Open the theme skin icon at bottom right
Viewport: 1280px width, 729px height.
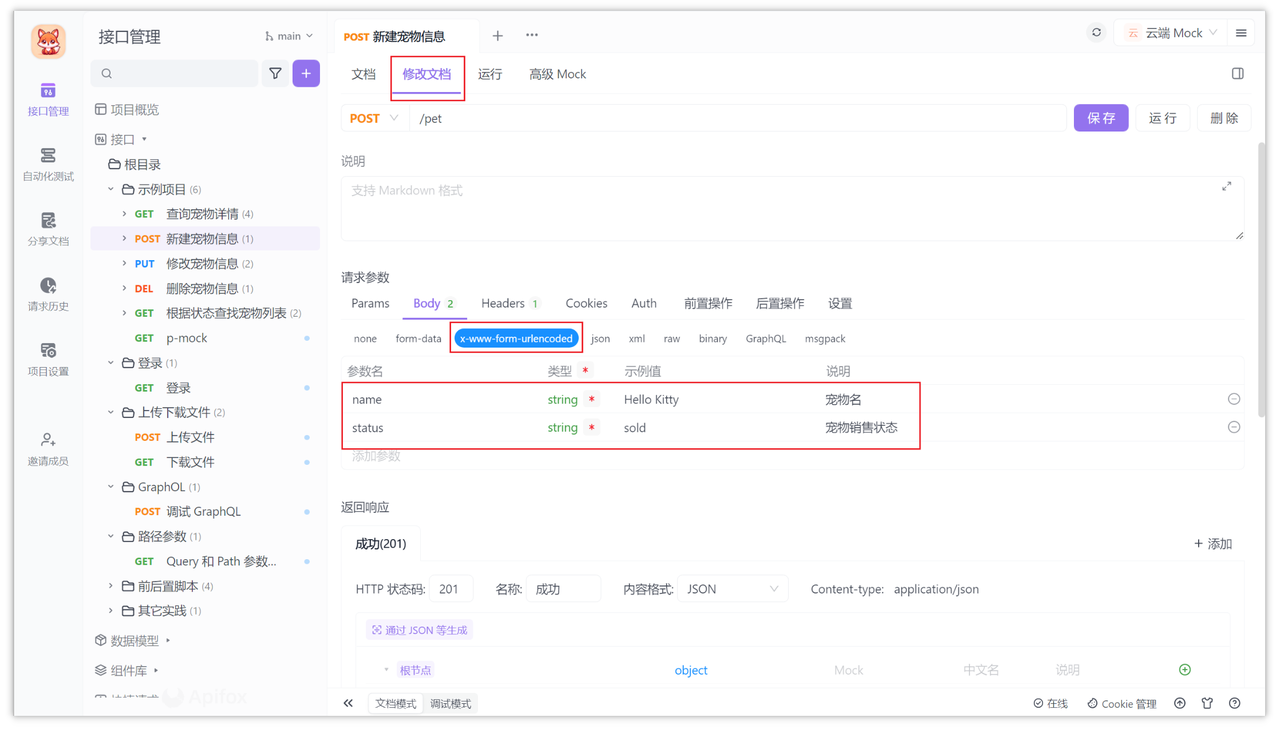click(x=1207, y=703)
